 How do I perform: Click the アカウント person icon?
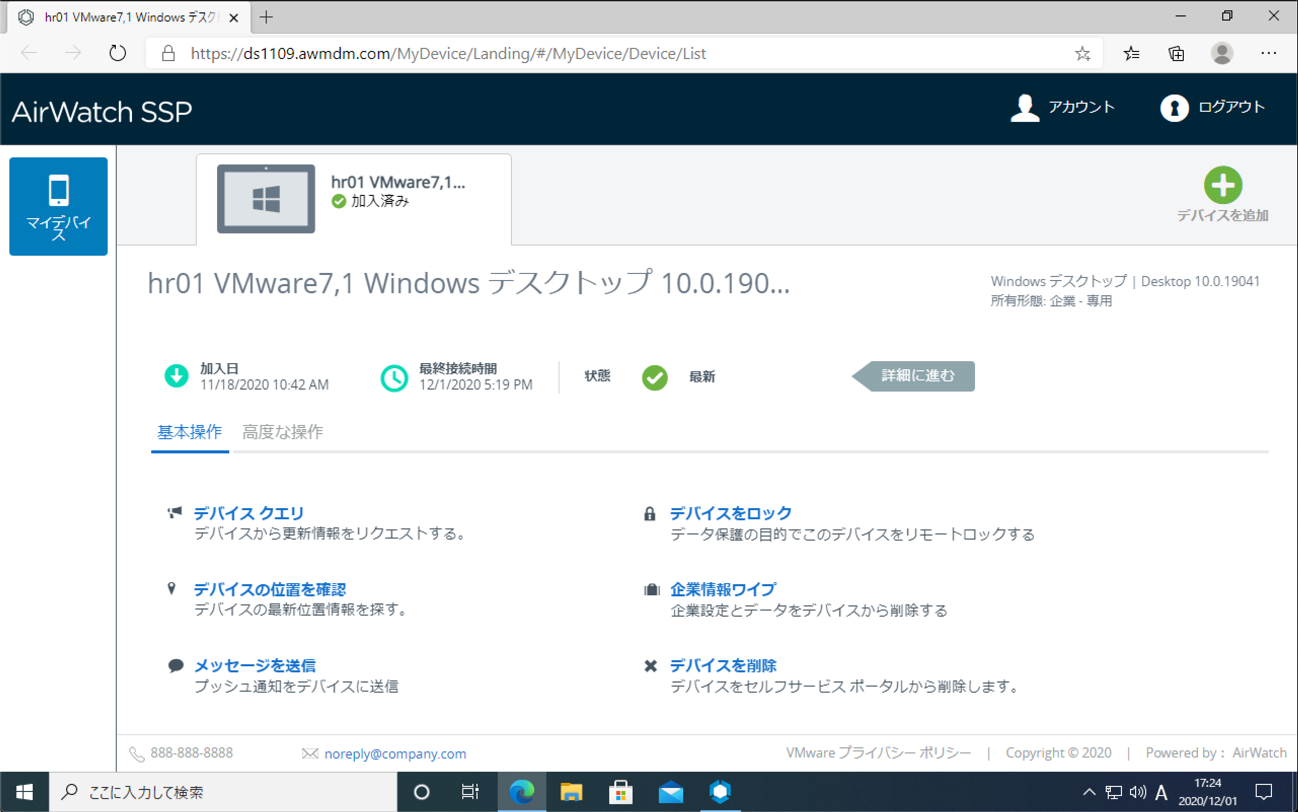pos(1025,107)
